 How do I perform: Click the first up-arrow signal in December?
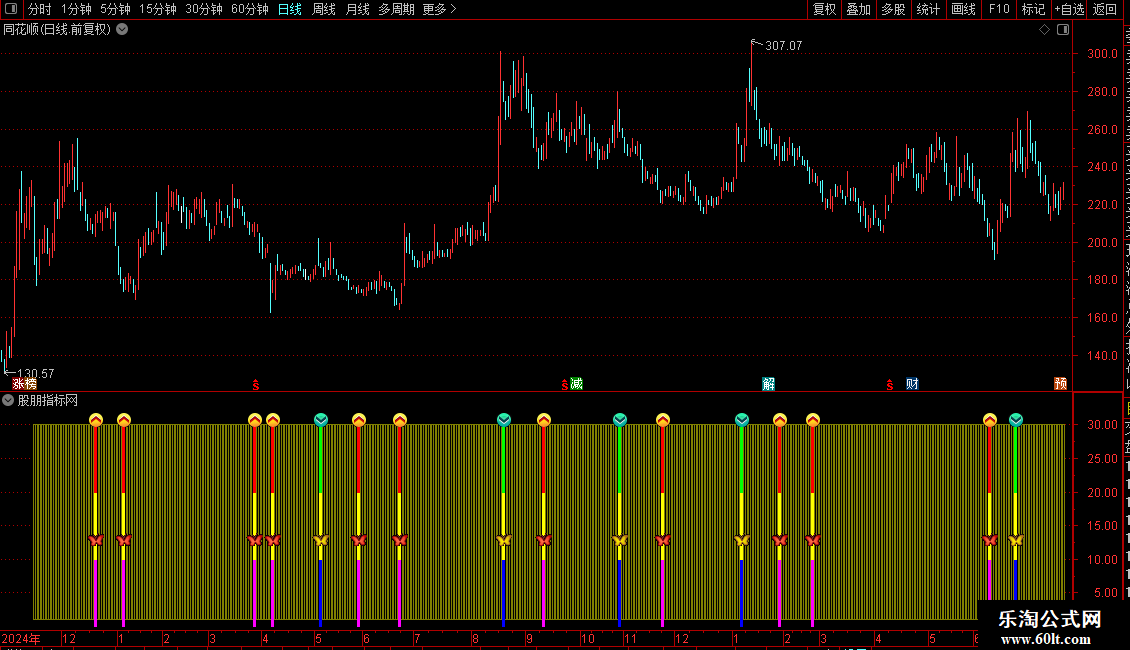coord(96,419)
